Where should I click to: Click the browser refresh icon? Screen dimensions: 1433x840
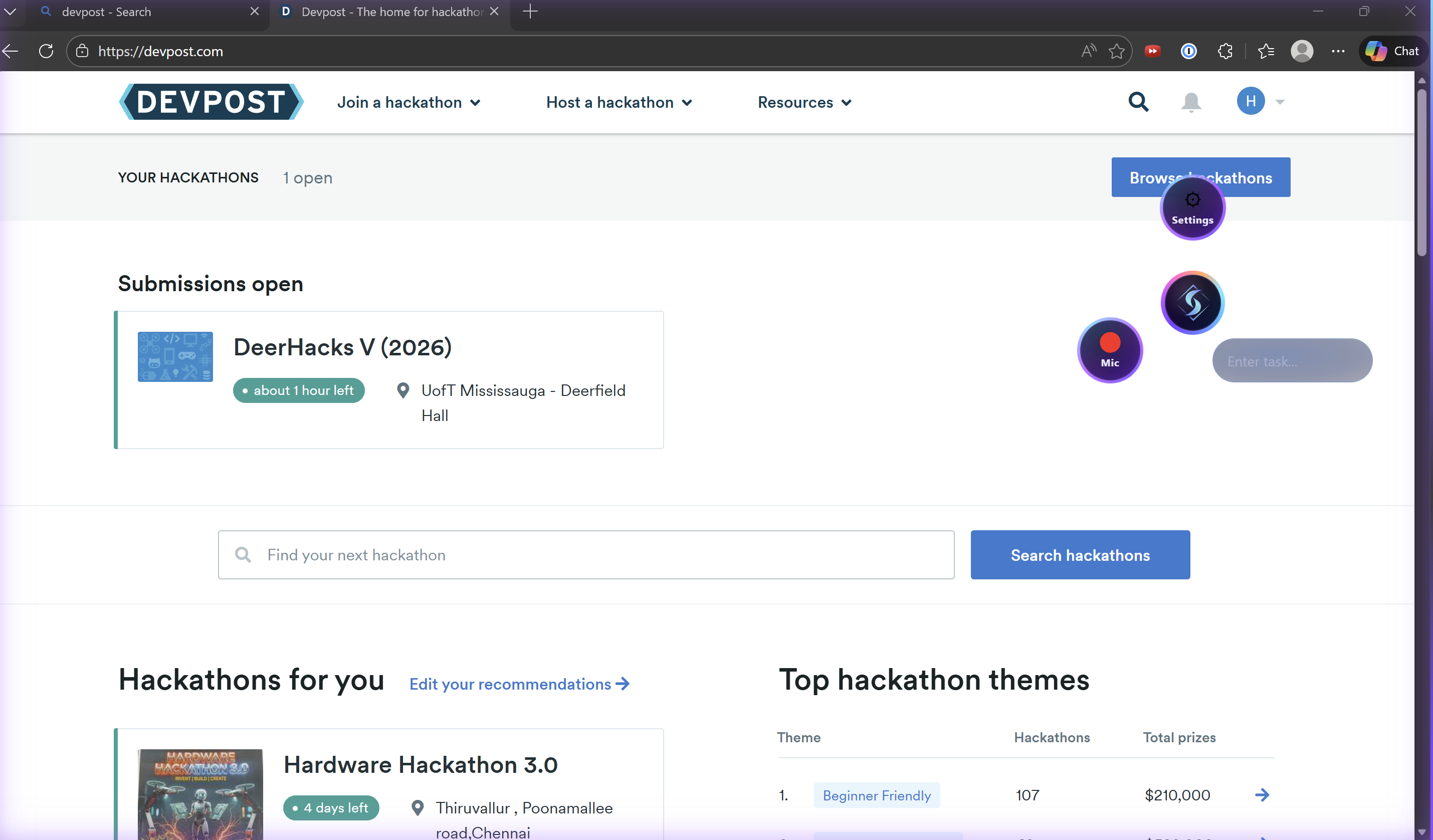click(x=46, y=51)
